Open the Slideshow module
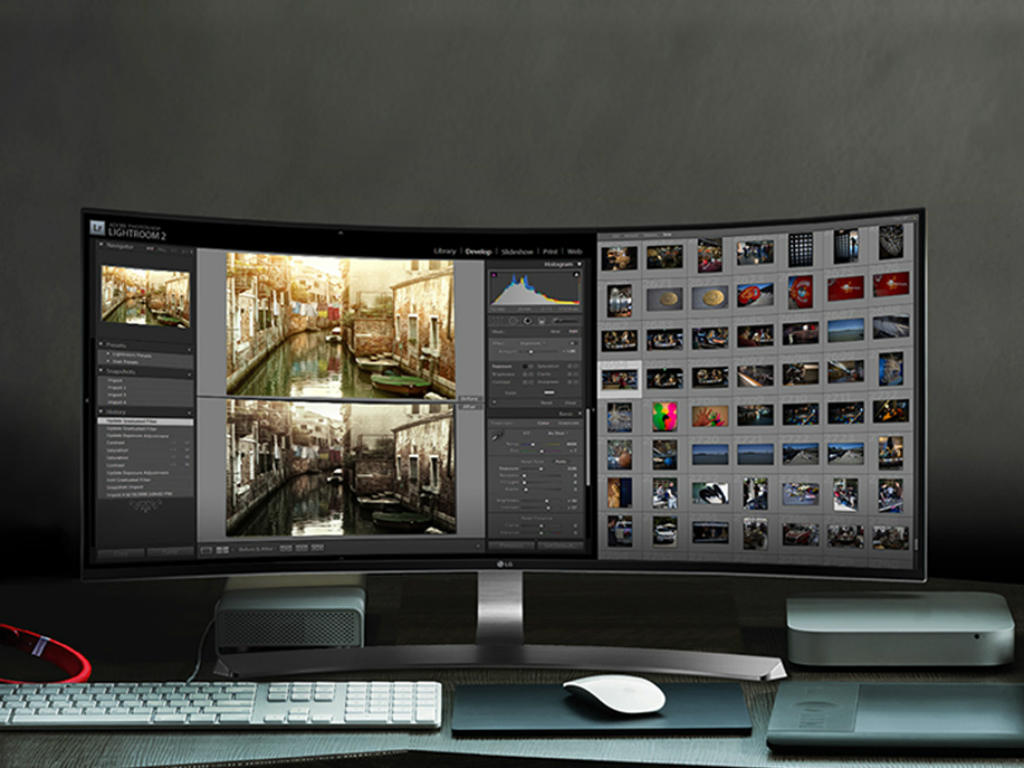 tap(517, 251)
